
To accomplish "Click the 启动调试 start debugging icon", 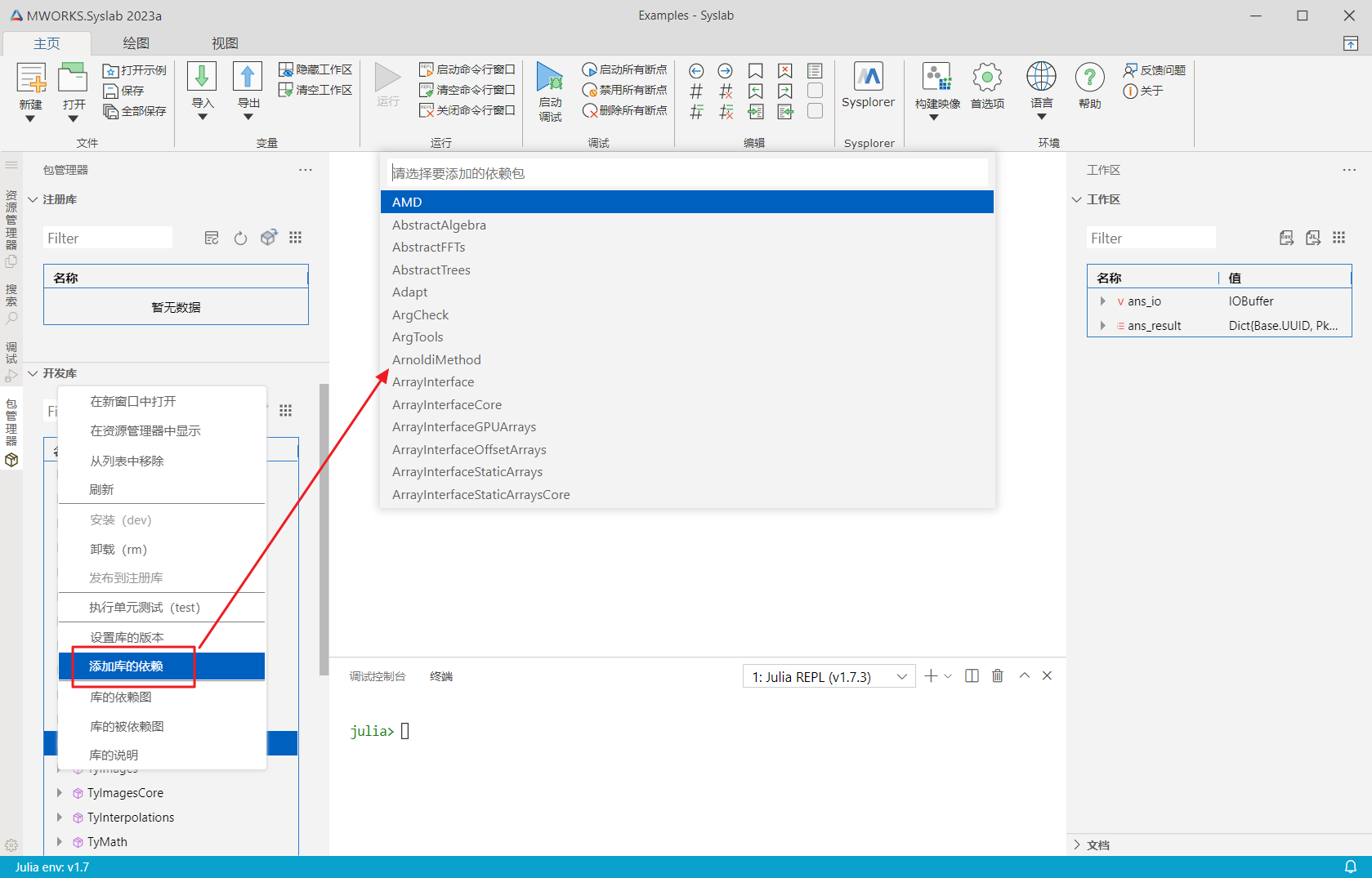I will tap(550, 78).
